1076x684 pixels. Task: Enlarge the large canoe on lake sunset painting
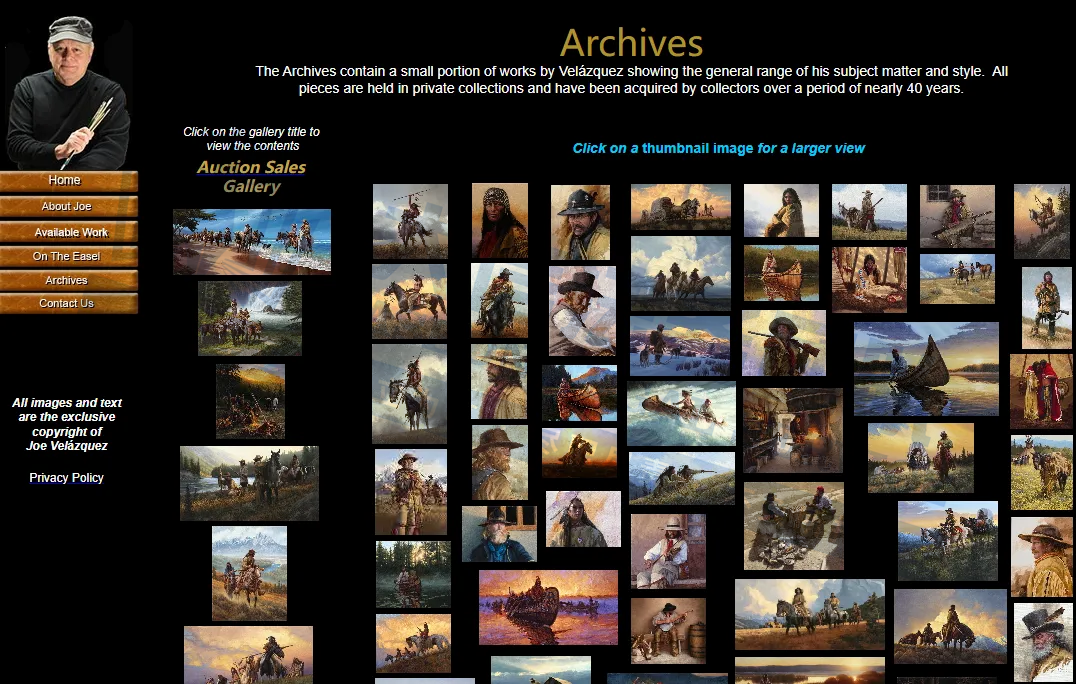(x=925, y=369)
